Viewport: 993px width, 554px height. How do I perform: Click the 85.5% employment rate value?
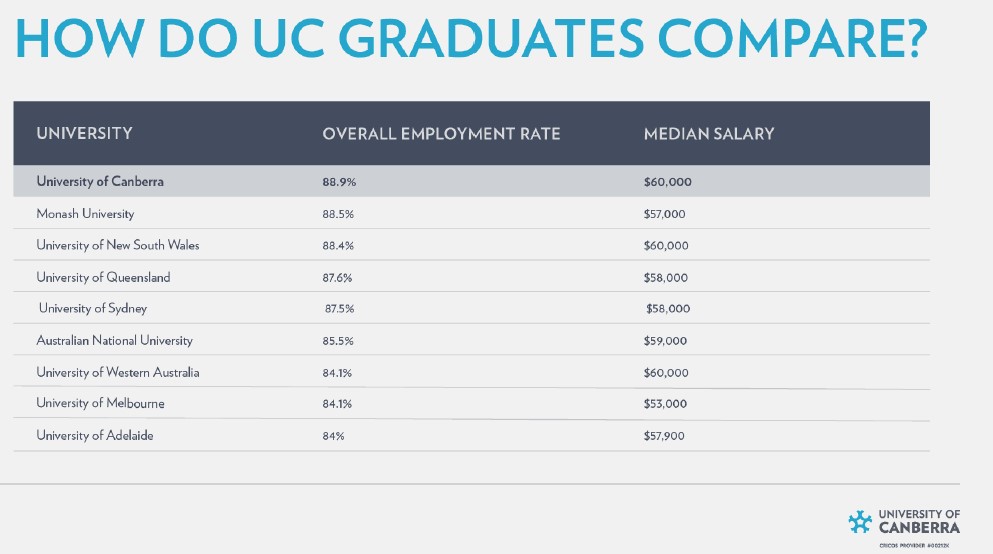[x=337, y=340]
